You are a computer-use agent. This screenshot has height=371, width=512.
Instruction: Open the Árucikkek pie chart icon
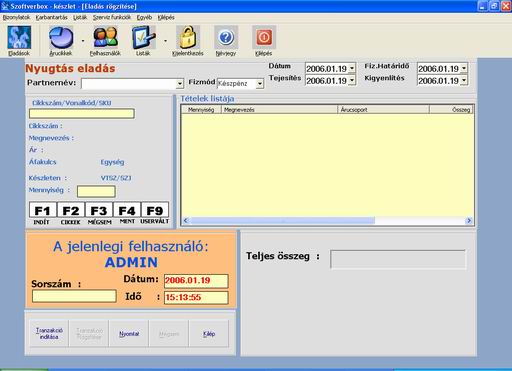tap(61, 38)
